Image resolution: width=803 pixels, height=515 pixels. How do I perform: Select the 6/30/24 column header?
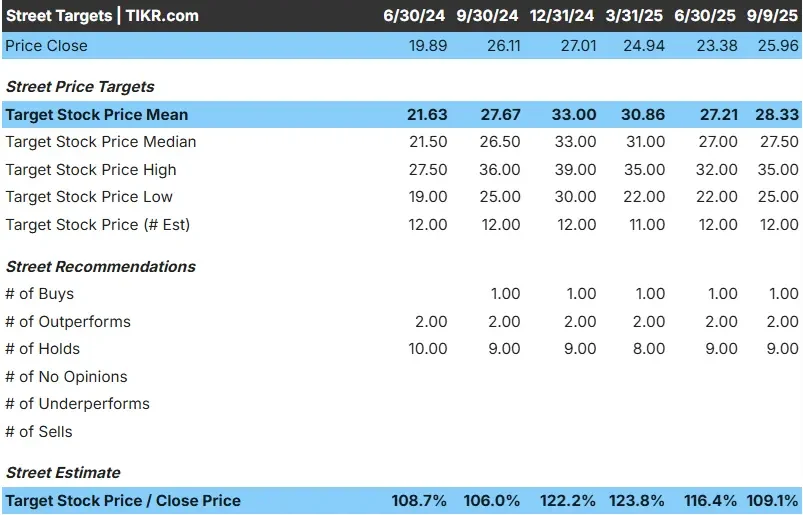point(414,16)
